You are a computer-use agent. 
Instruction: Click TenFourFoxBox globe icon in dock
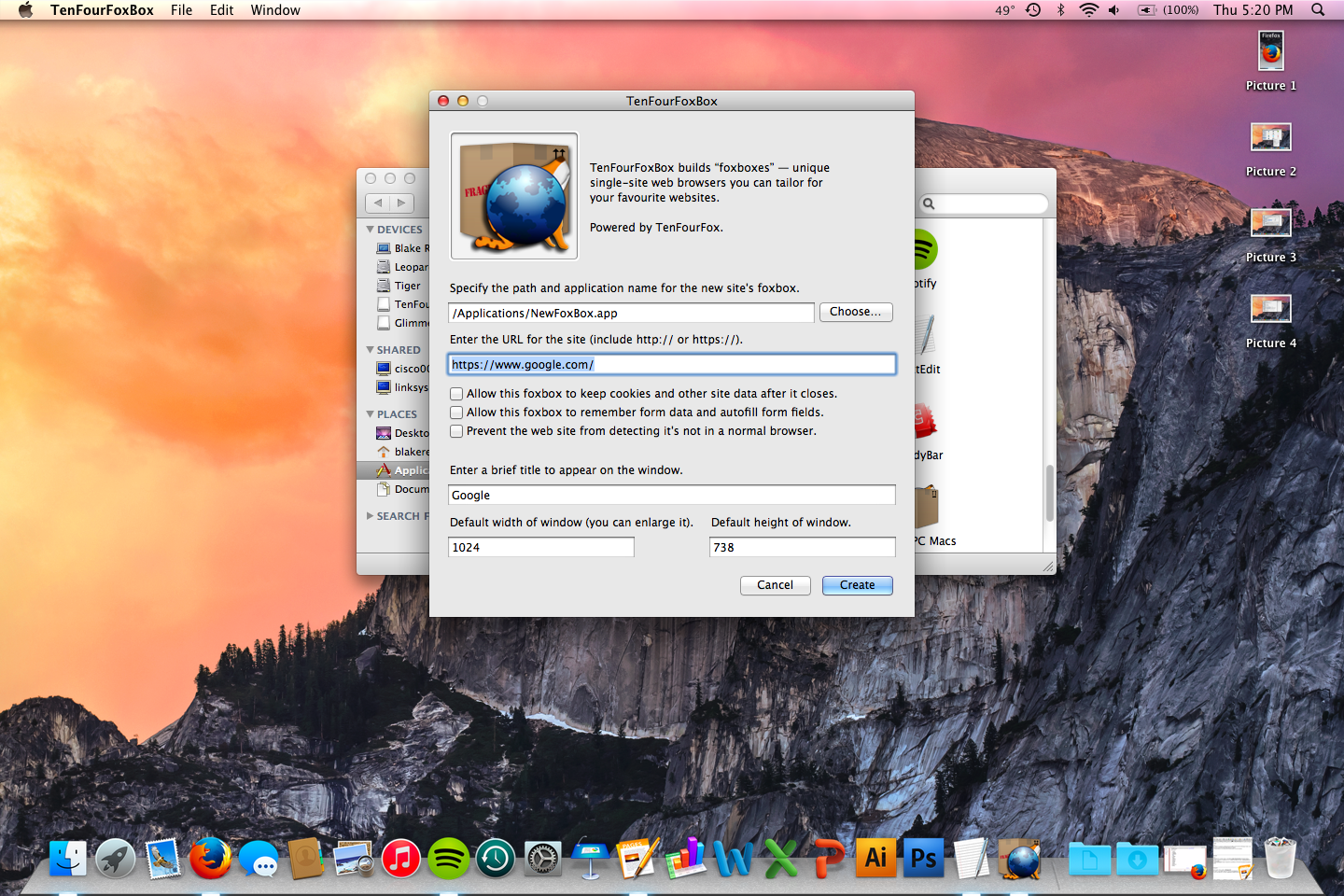pos(1019,858)
